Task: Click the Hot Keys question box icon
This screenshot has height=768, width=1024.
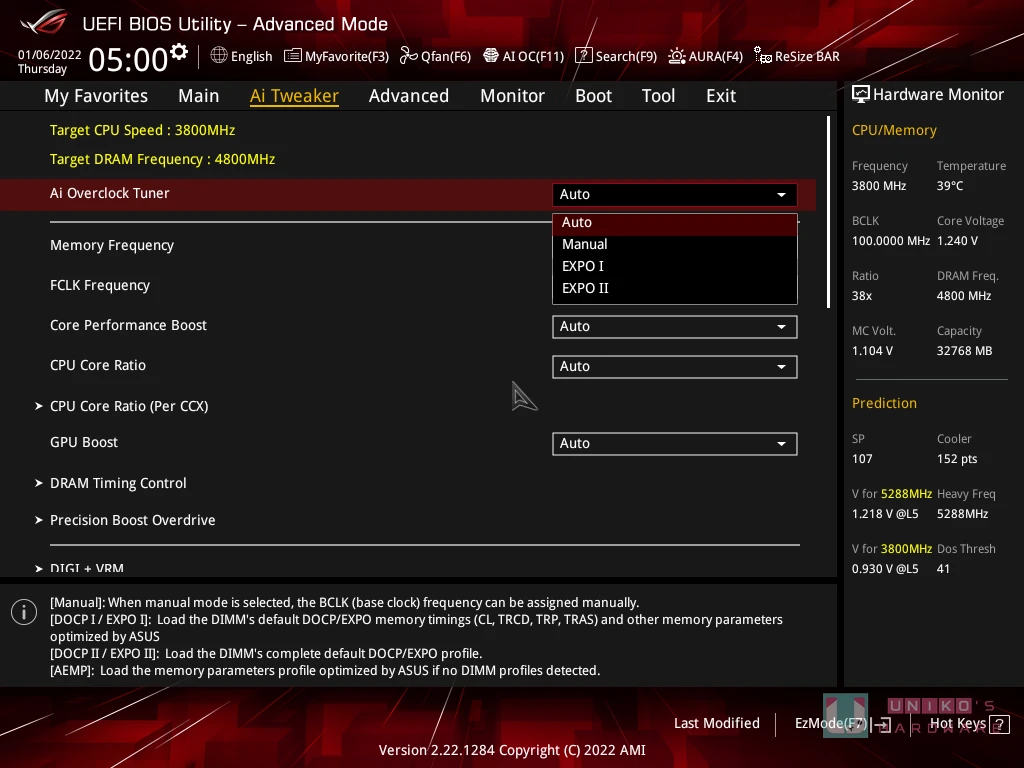Action: pyautogui.click(x=1000, y=724)
